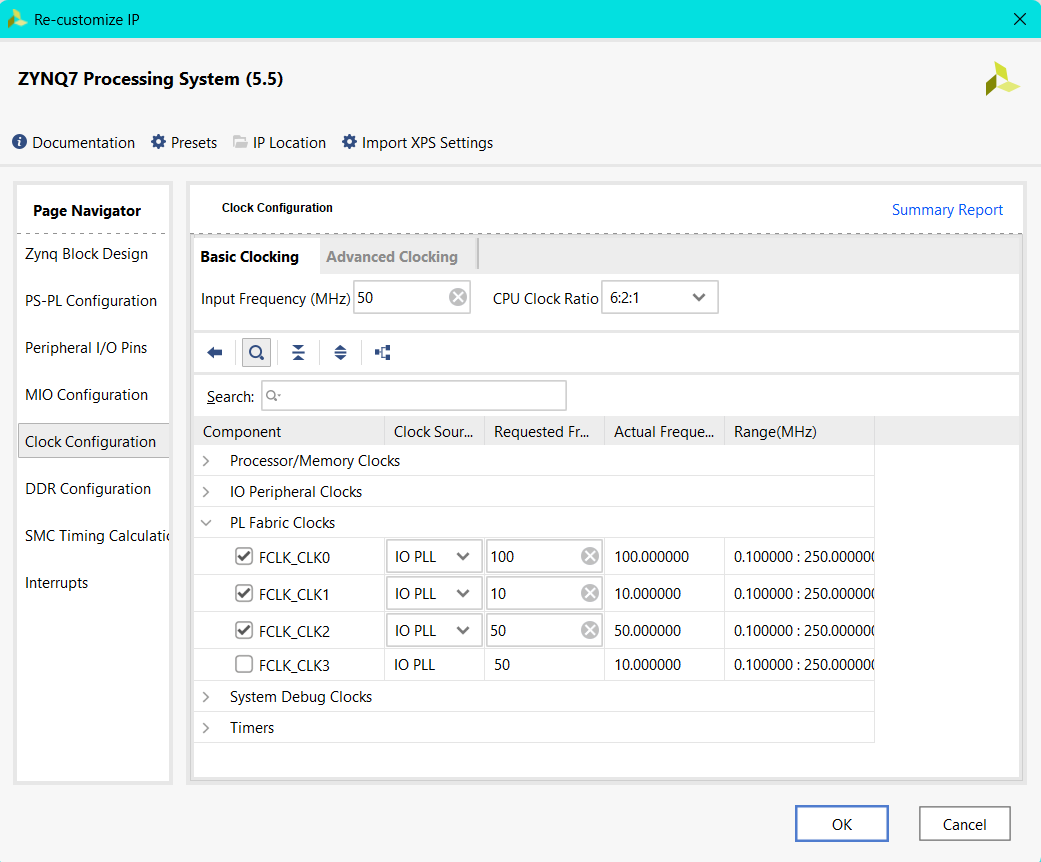Select Clock Configuration in Page Navigator
The image size is (1041, 862).
tap(94, 442)
